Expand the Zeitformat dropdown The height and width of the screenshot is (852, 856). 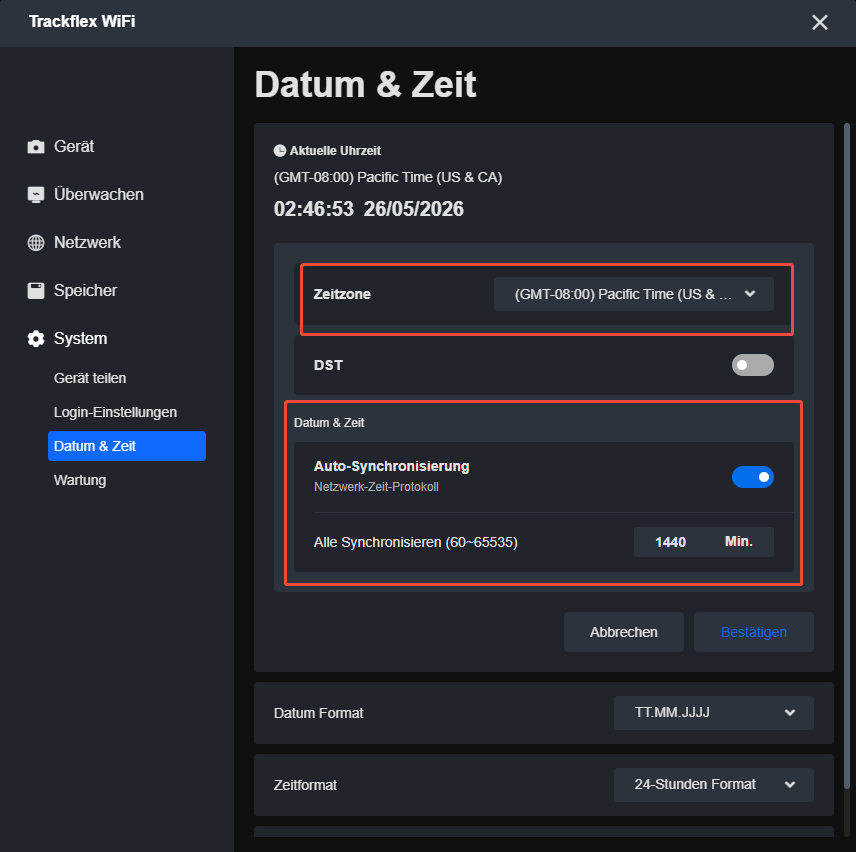click(x=714, y=785)
